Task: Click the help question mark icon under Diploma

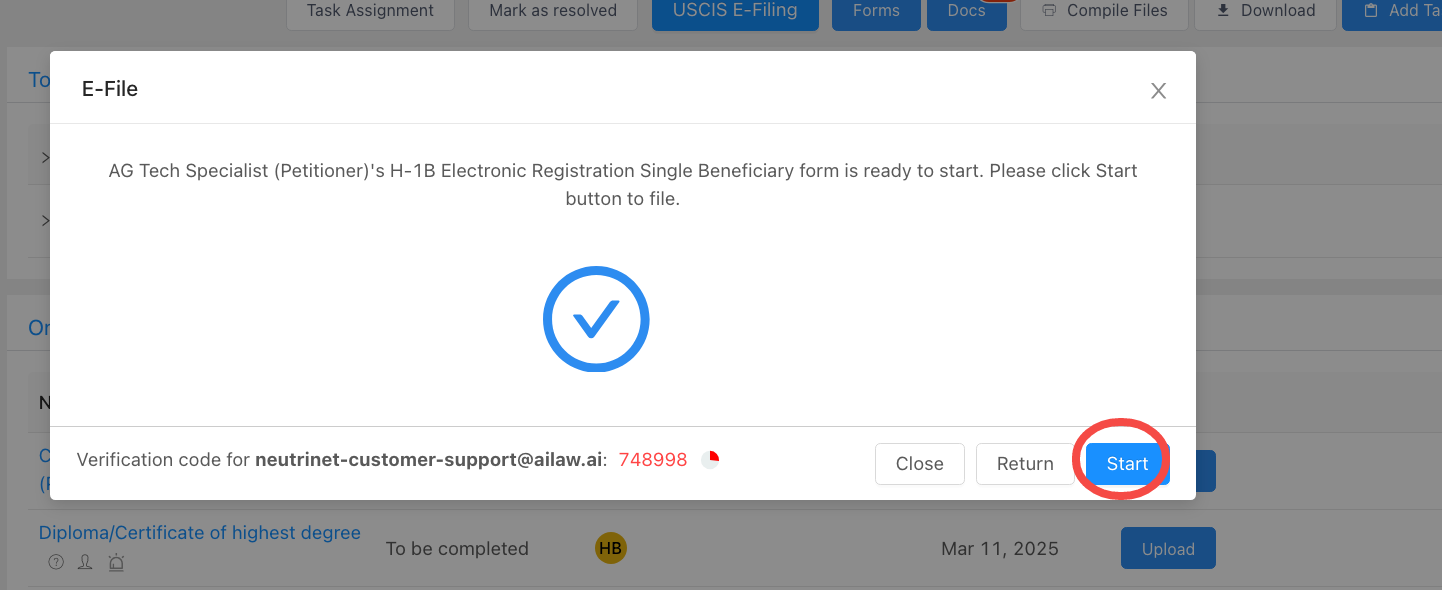Action: (56, 562)
